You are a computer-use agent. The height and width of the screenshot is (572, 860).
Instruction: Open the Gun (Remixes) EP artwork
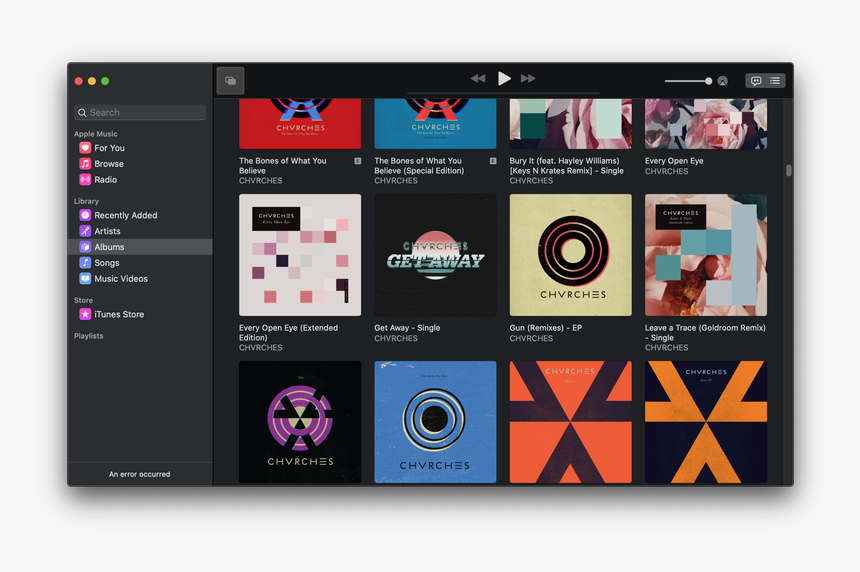[x=570, y=255]
